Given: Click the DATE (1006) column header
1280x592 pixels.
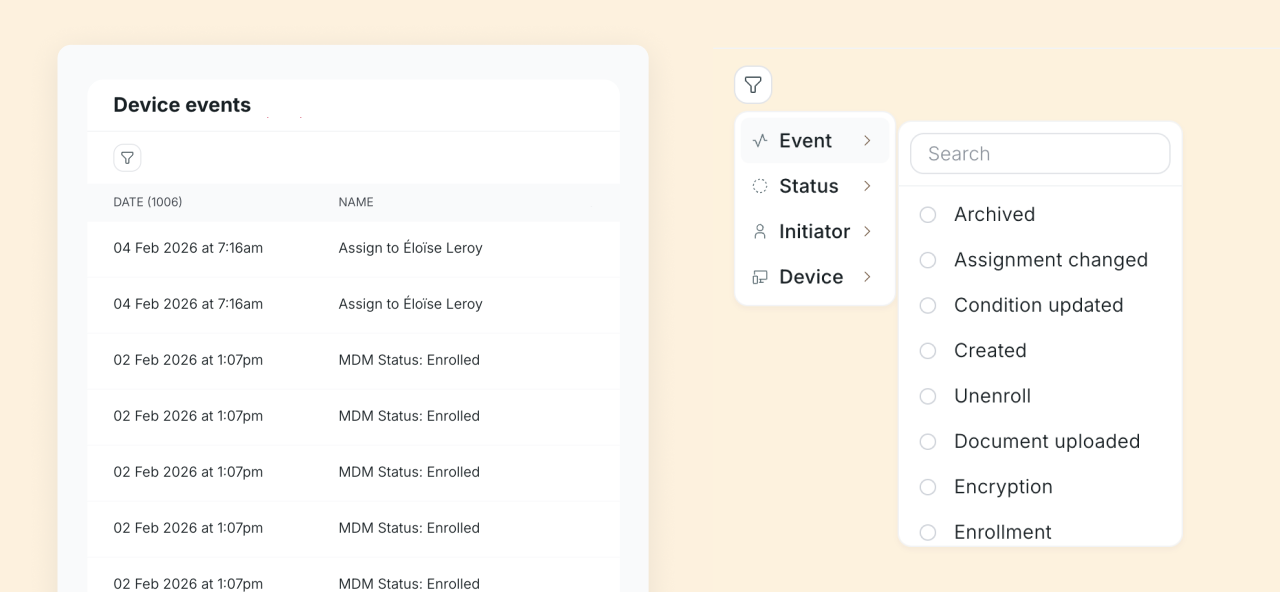Looking at the screenshot, I should point(148,202).
